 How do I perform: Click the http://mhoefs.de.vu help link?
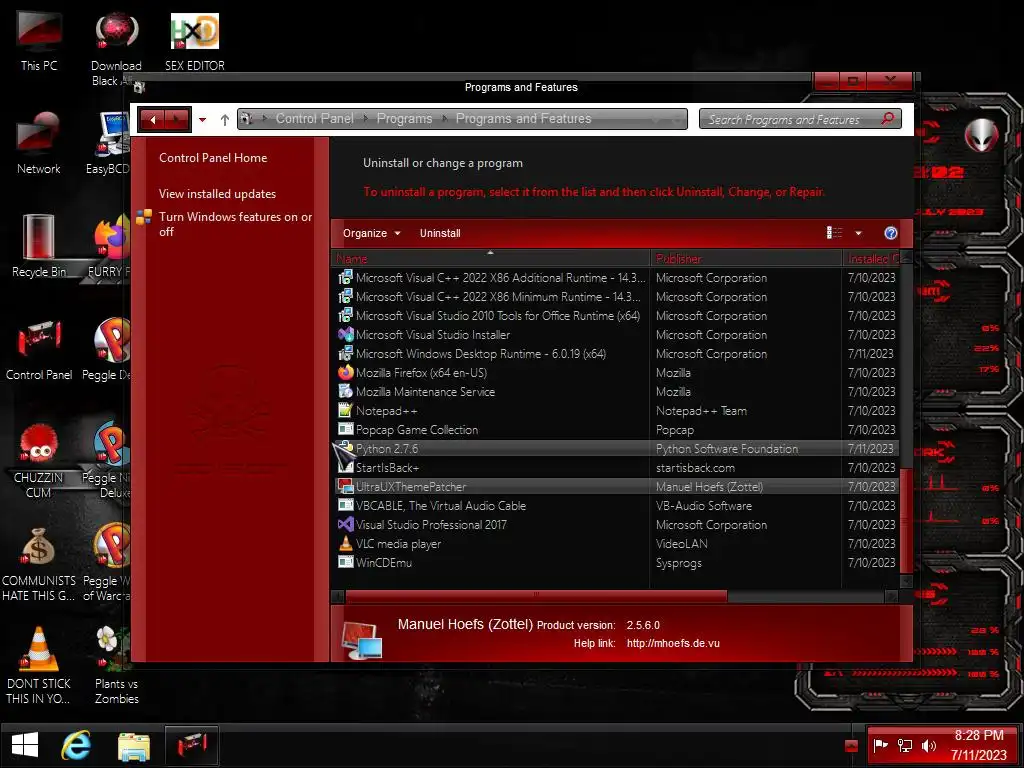[x=673, y=643]
